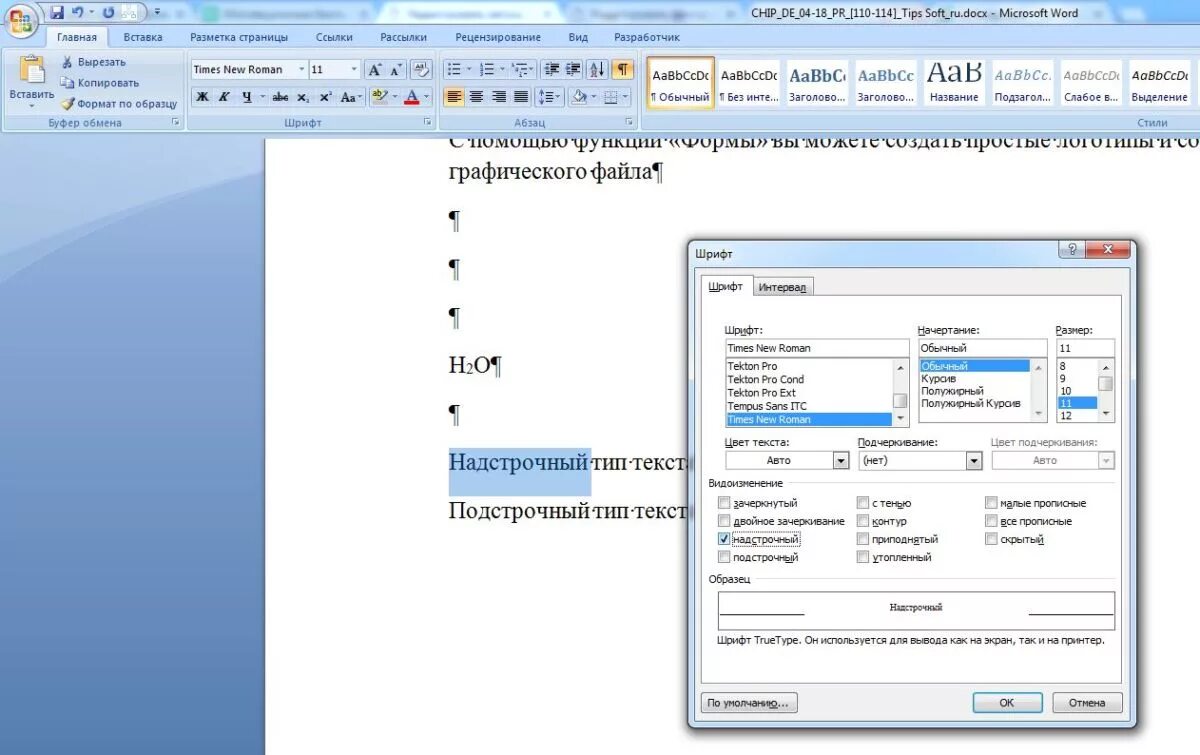Sort the selected text
Viewport: 1200px width, 755px height.
pos(597,70)
